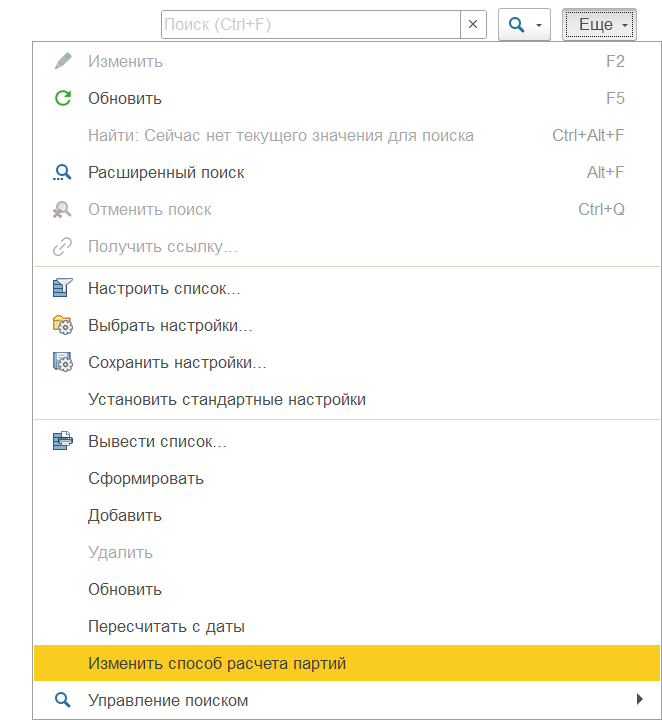Select Сформировать from the menu
This screenshot has height=720, width=662.
click(146, 478)
